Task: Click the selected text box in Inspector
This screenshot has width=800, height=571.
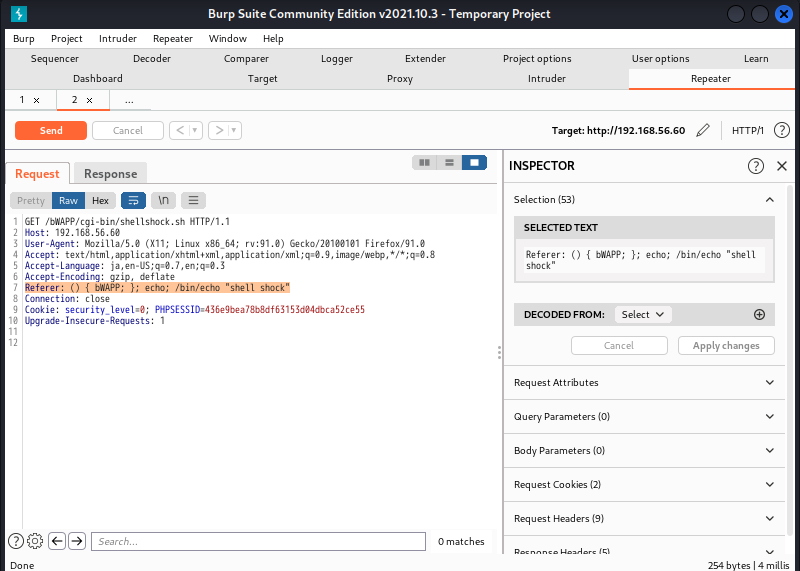Action: tap(644, 260)
